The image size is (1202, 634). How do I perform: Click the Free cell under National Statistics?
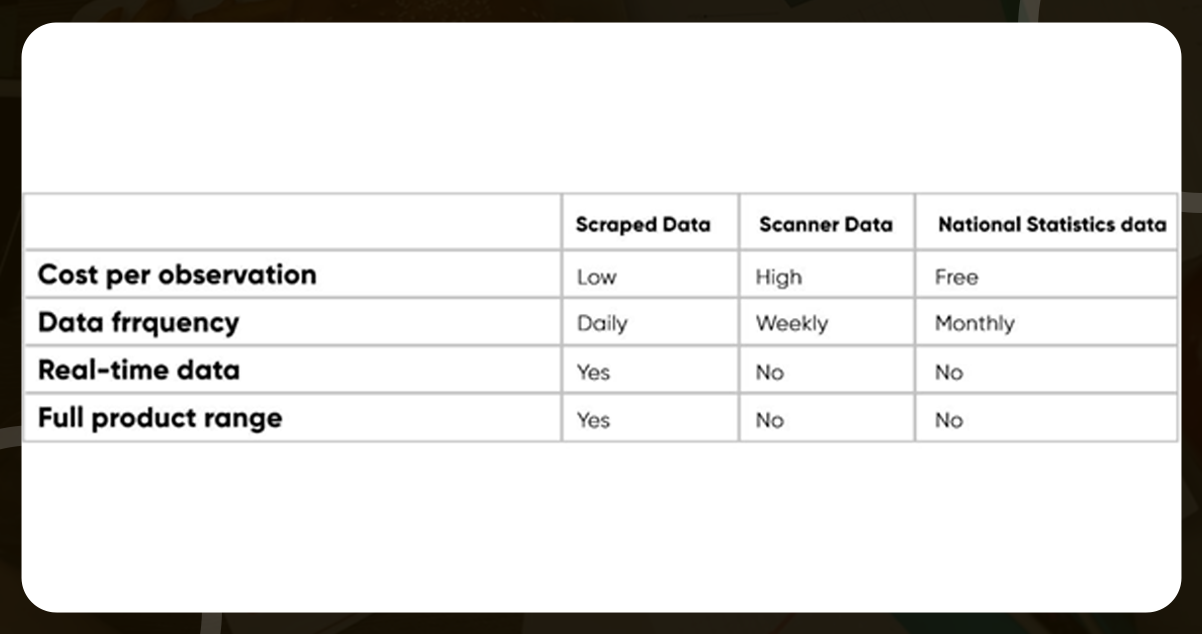[956, 277]
